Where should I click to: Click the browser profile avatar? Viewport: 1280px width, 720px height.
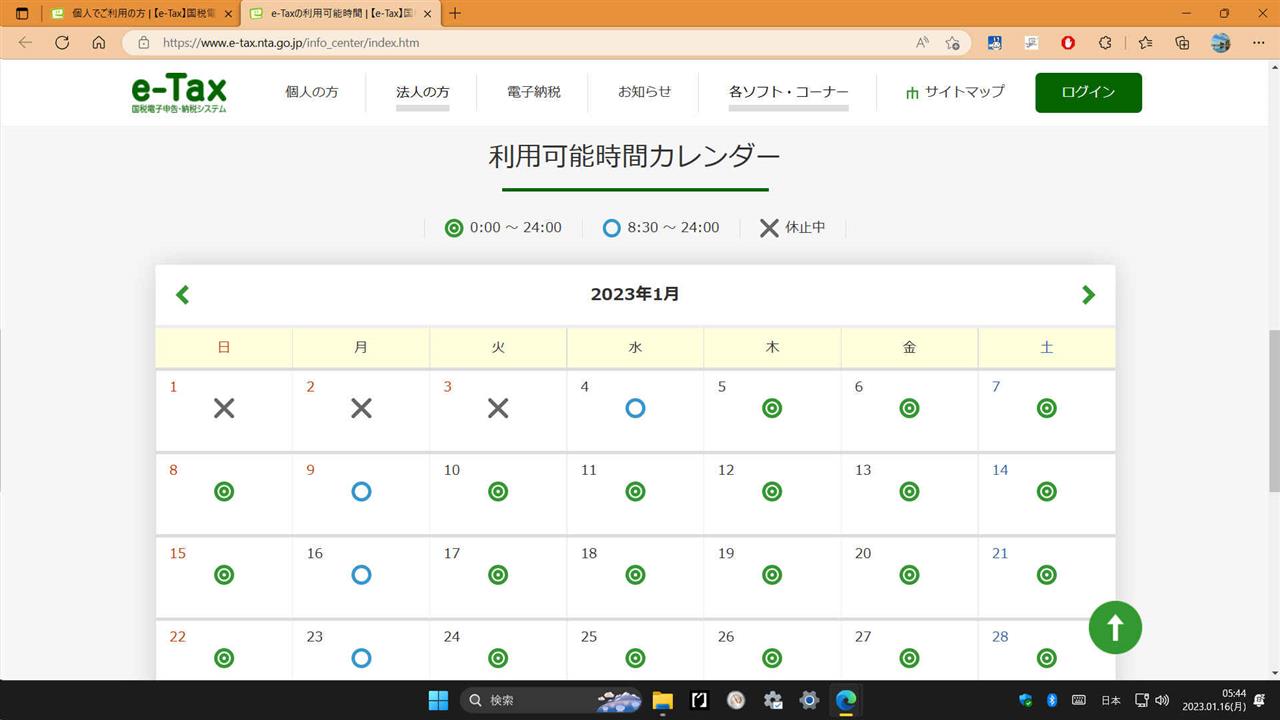click(1220, 43)
